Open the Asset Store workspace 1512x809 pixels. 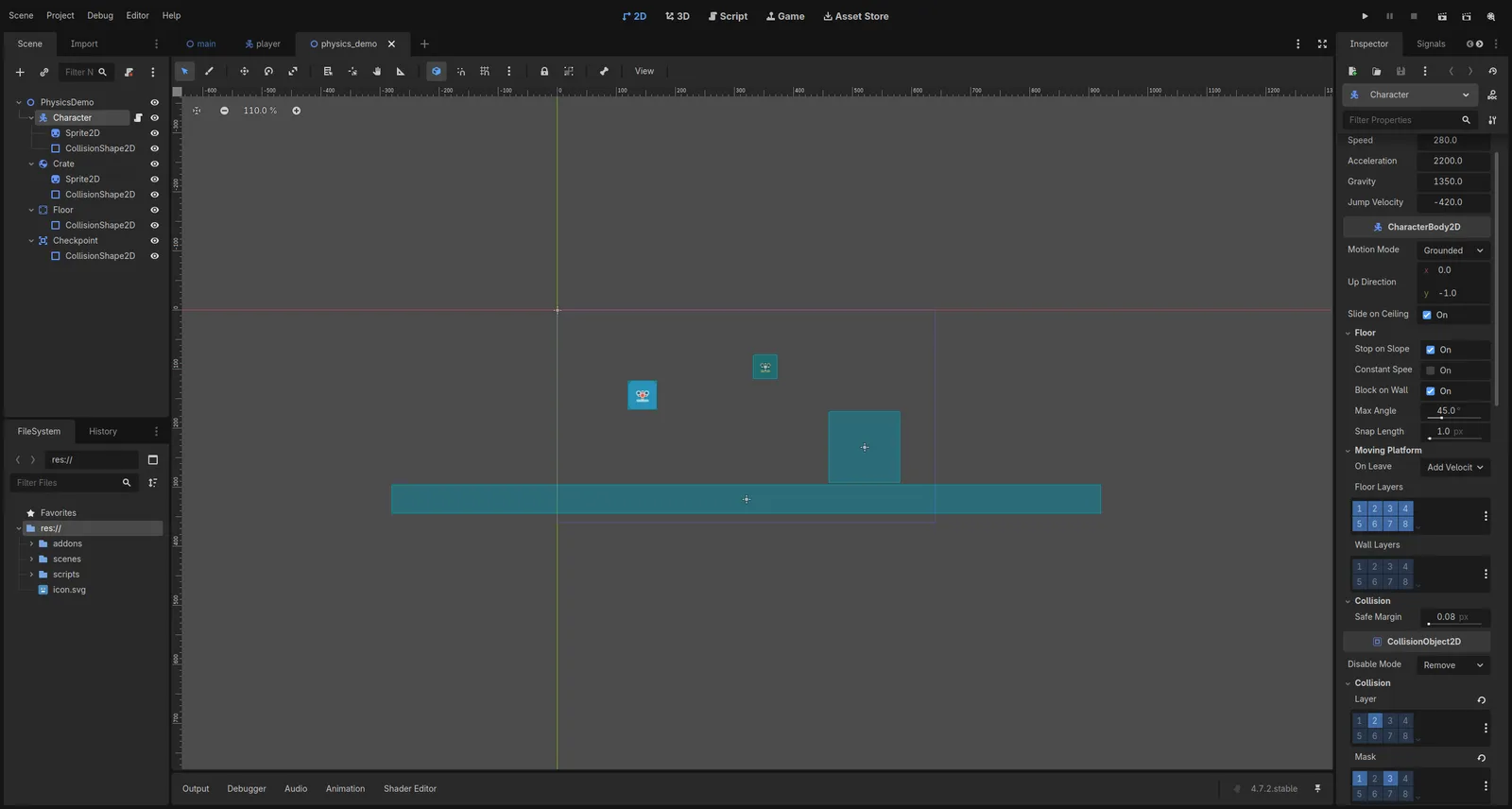coord(856,16)
